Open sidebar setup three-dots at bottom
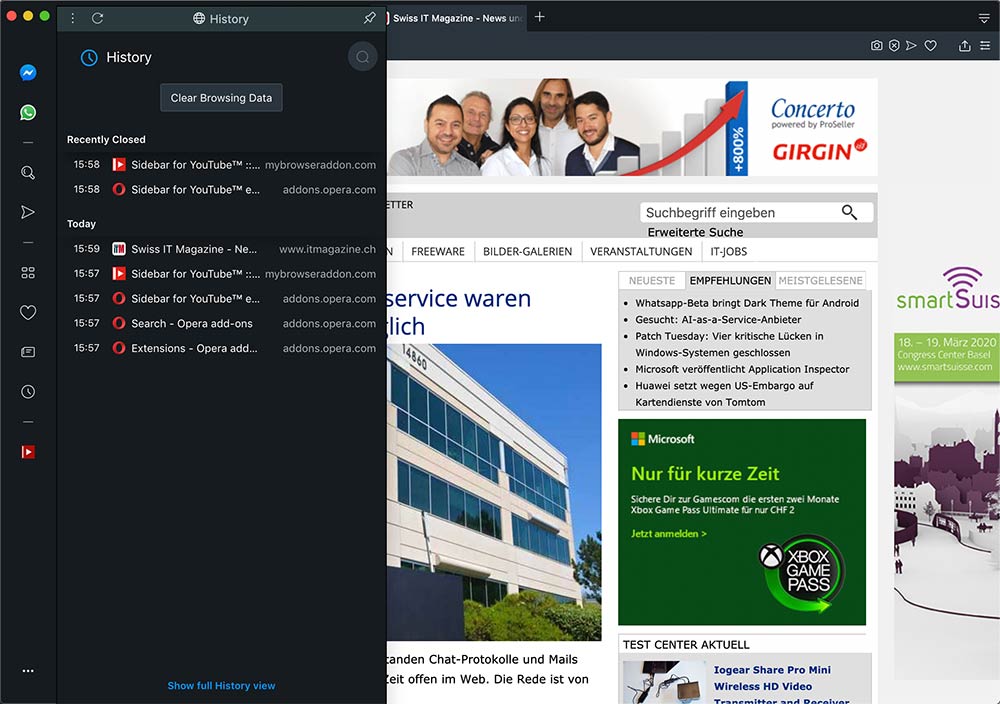 [x=27, y=671]
